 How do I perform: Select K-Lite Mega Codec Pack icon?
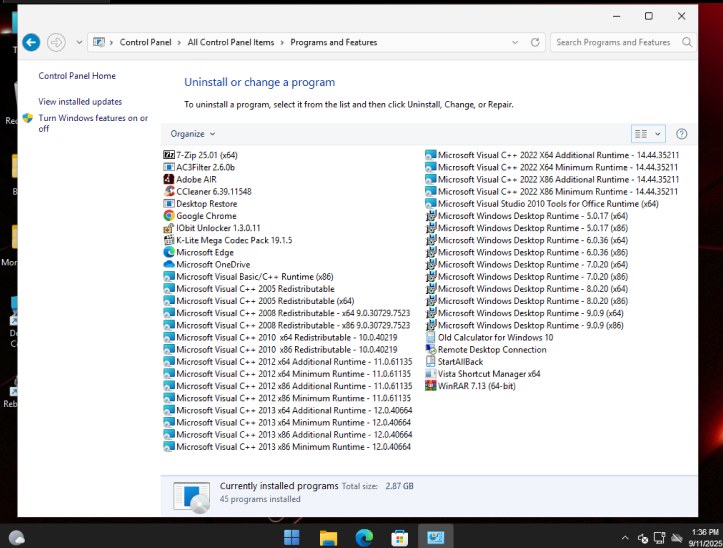(169, 240)
